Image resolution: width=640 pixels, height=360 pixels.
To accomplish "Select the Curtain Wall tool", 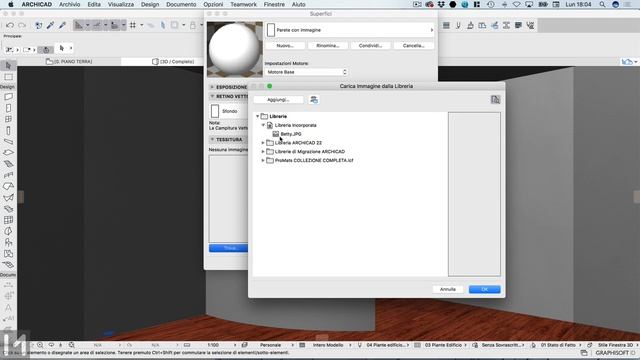I will [x=8, y=220].
